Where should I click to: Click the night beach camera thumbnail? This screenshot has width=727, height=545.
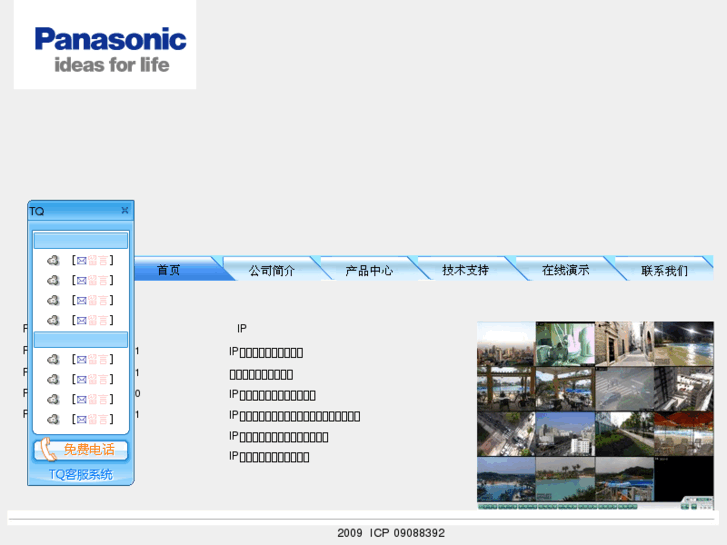point(684,344)
